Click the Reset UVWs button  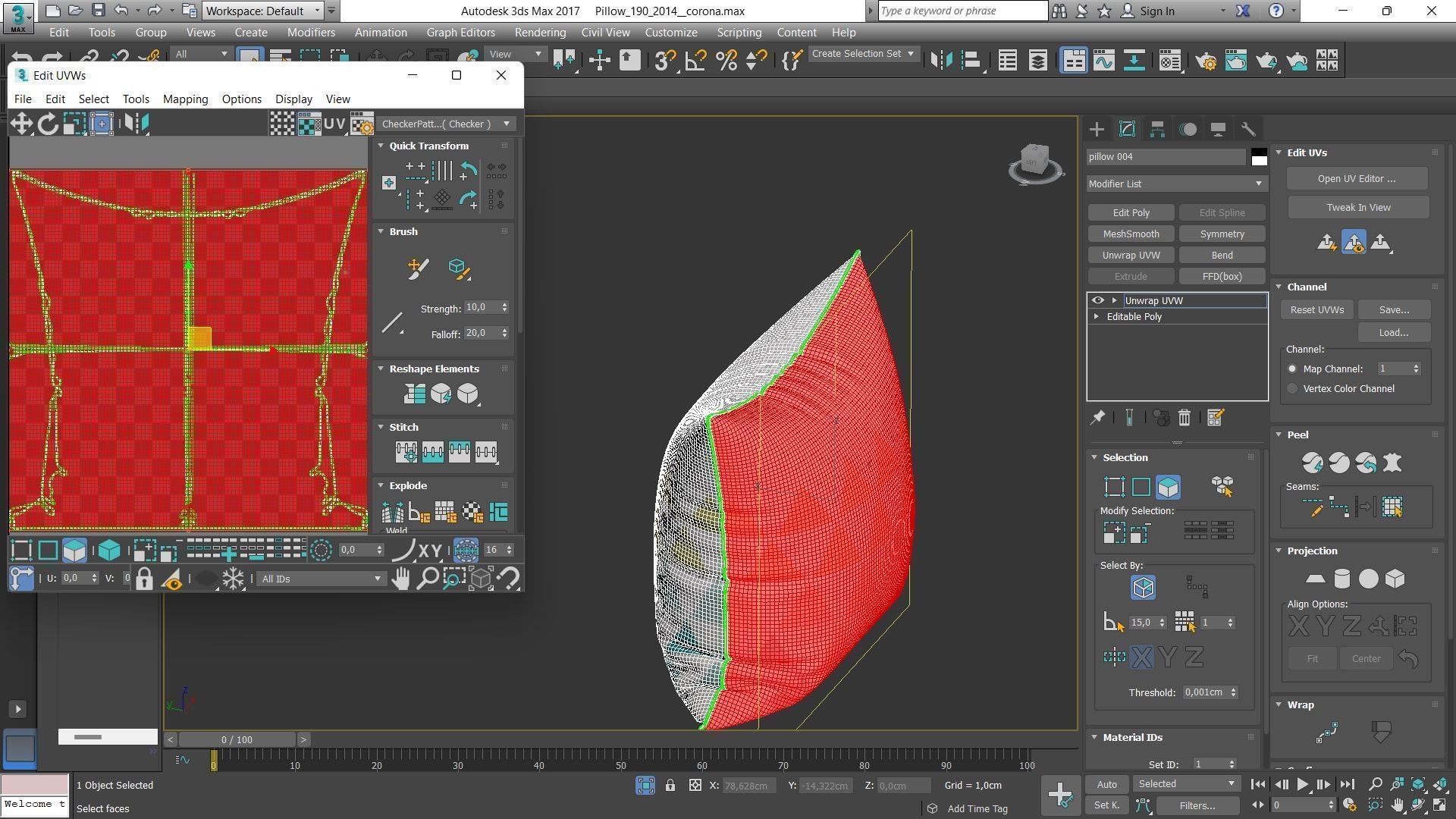(x=1316, y=310)
